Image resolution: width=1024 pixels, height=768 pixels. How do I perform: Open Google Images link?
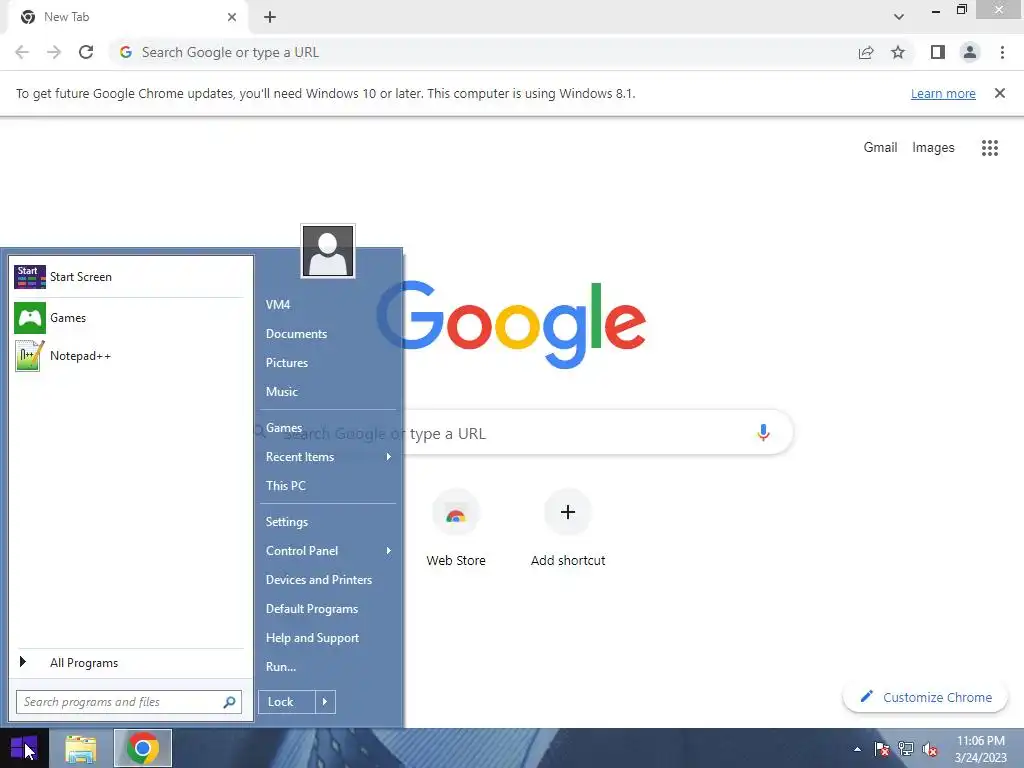pos(933,148)
